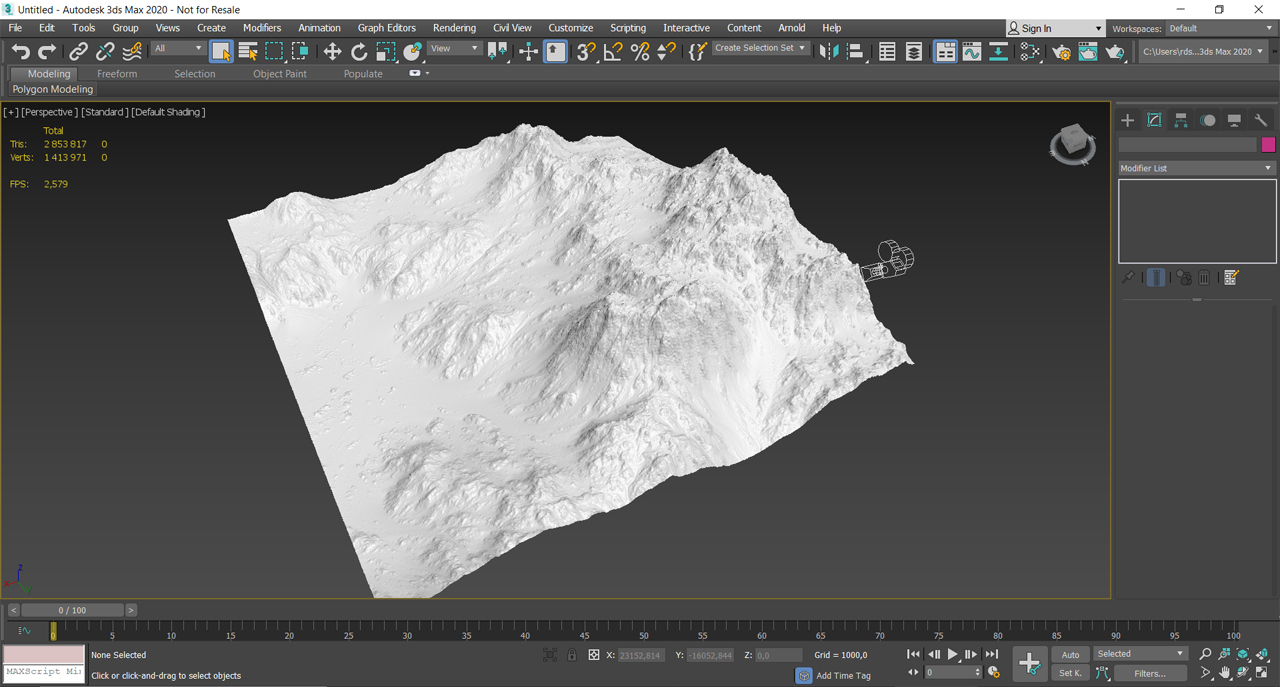Open the Workspaces Default dropdown
The height and width of the screenshot is (687, 1280).
pos(1220,28)
